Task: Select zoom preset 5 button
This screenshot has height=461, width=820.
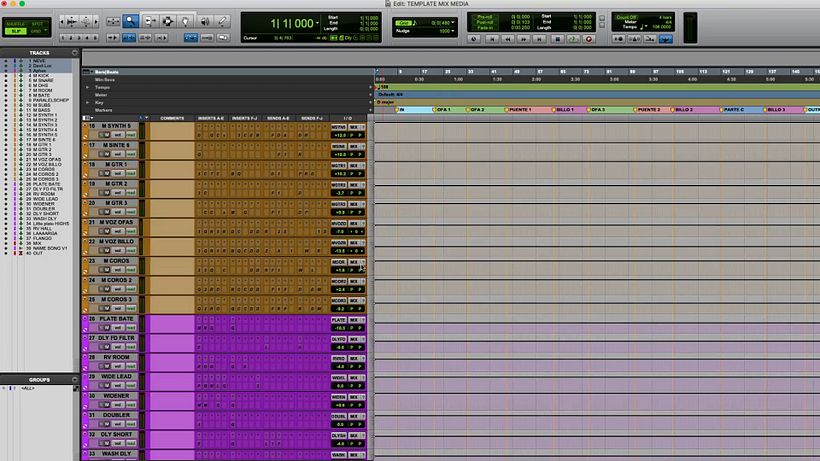Action: (x=95, y=38)
